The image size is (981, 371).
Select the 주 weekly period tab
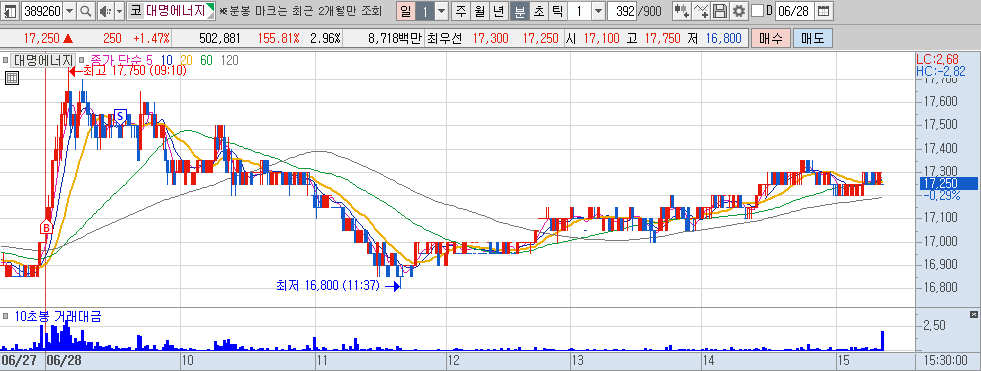tap(461, 11)
